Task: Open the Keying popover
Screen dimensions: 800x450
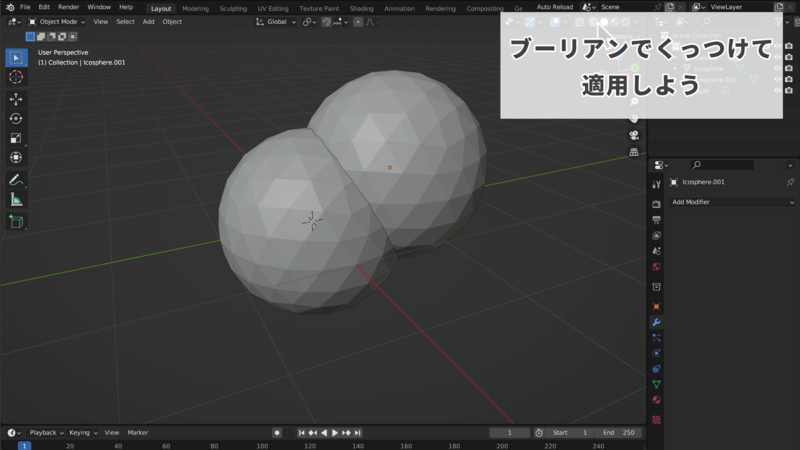Action: [x=83, y=433]
